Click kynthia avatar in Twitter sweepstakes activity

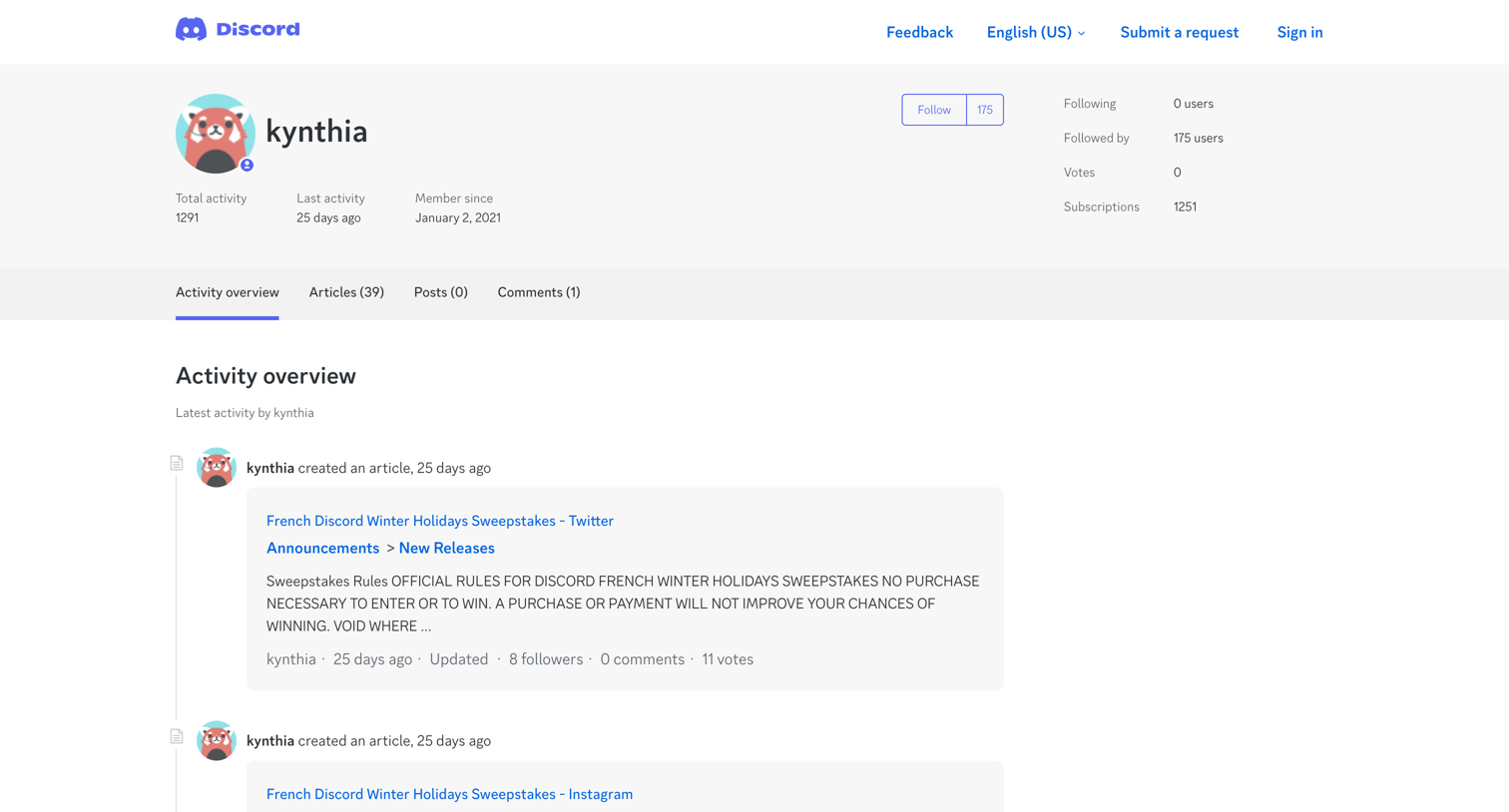[x=217, y=468]
